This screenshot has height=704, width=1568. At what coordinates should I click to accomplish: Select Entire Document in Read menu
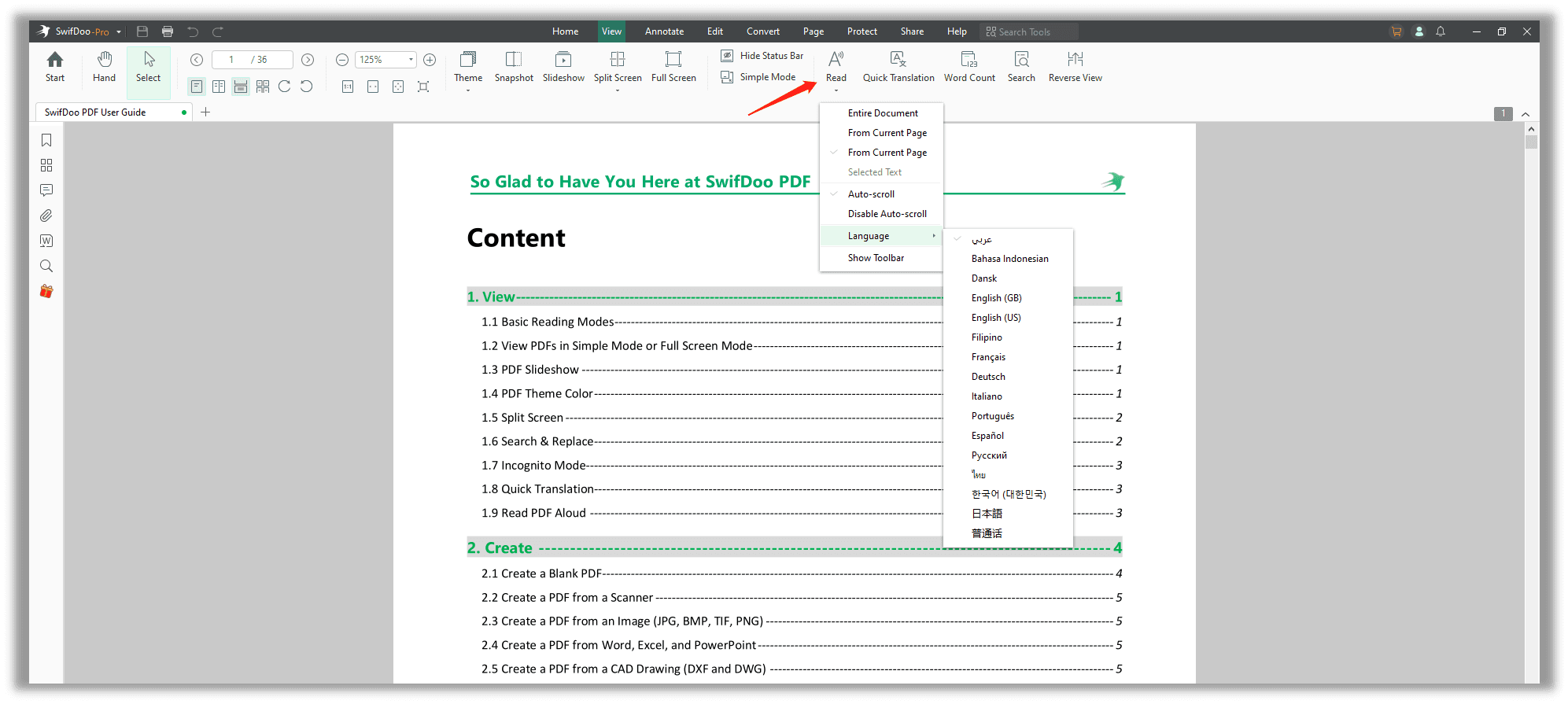tap(881, 113)
